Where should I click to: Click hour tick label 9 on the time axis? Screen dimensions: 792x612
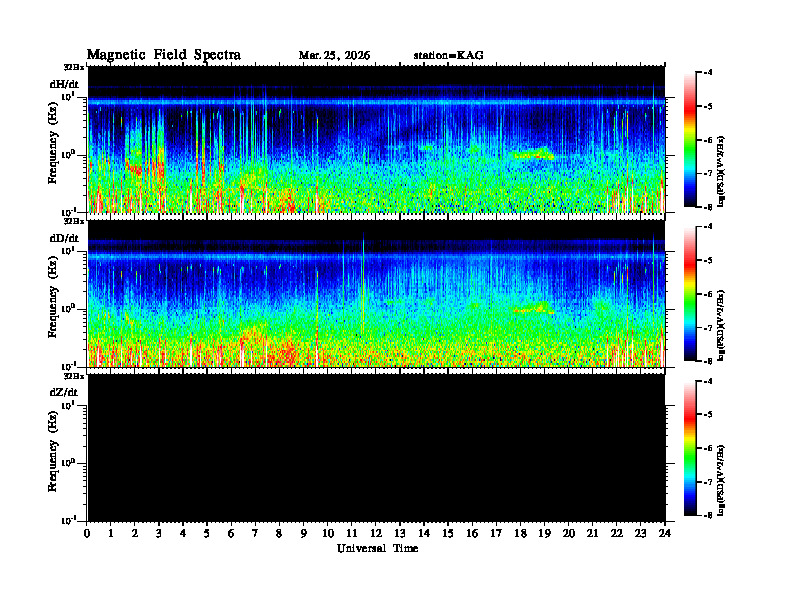click(x=303, y=534)
